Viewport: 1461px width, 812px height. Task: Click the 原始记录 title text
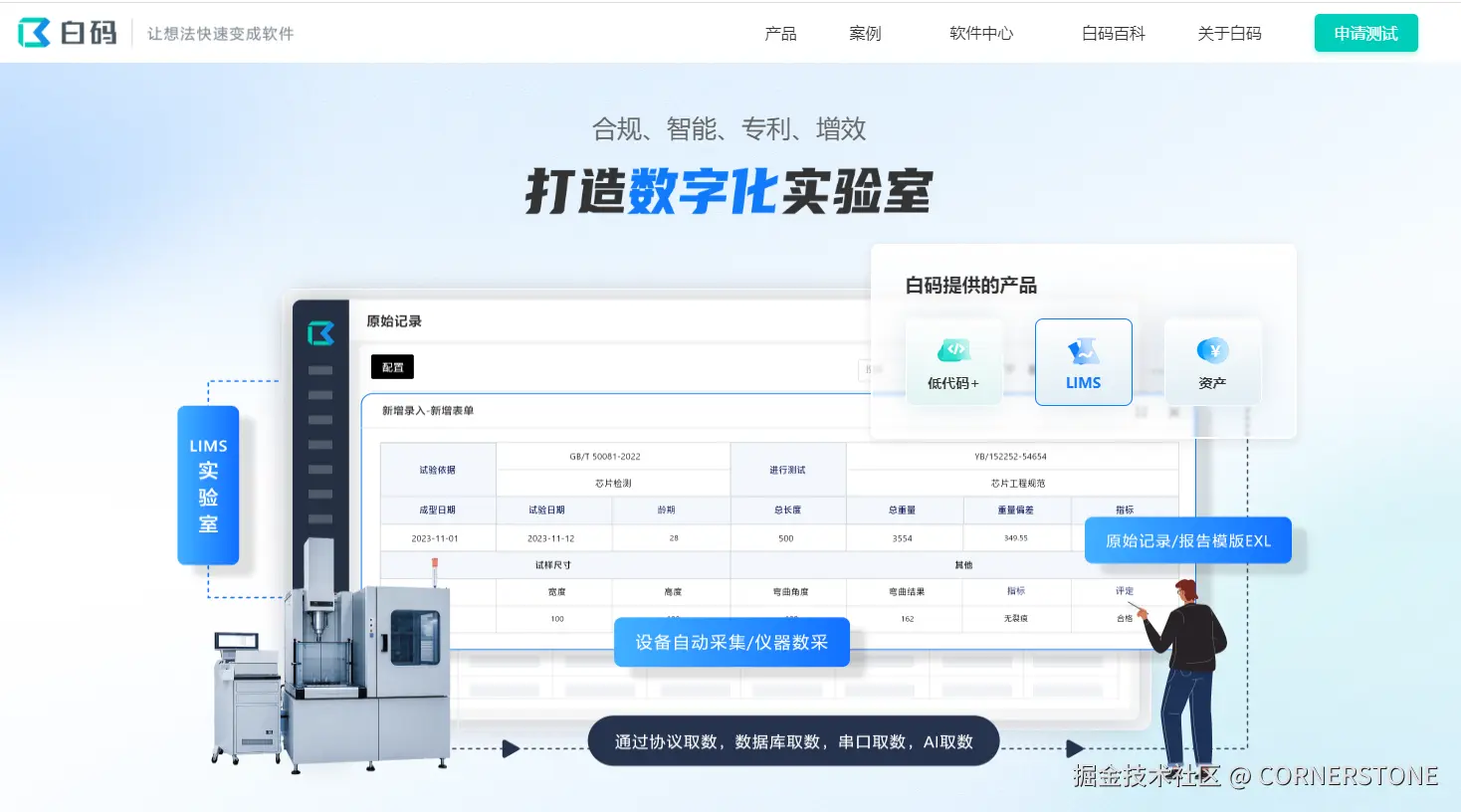click(x=394, y=321)
